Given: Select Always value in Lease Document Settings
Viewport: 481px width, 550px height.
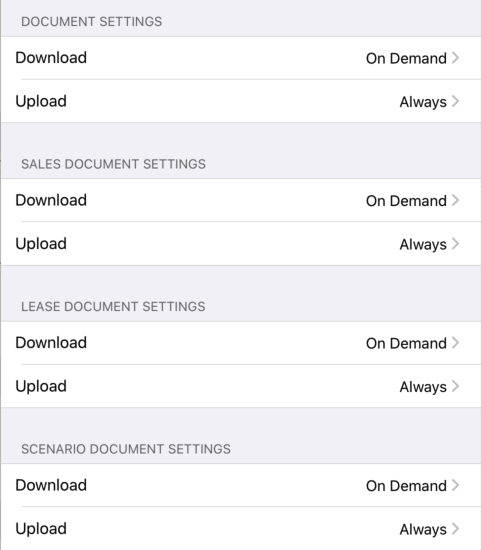Looking at the screenshot, I should (x=423, y=387).
